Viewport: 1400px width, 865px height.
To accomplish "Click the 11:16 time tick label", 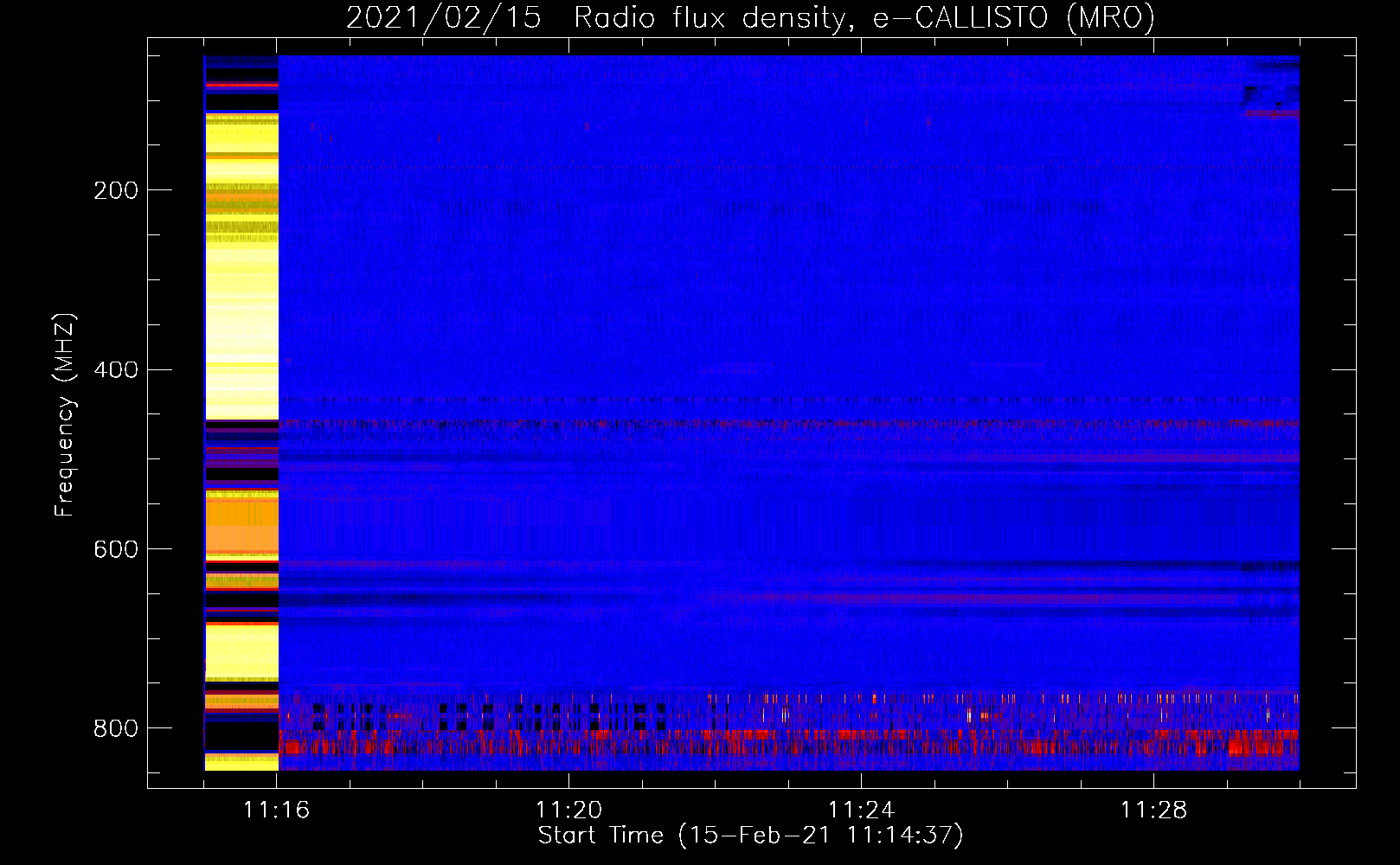I will [277, 811].
